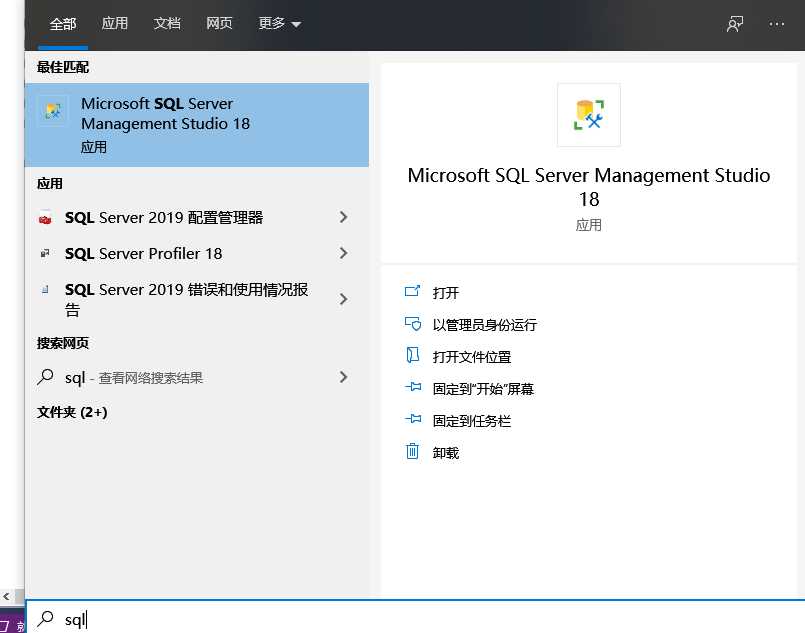Click the Microsoft SQL Server Management Studio 18 preview title
805x633 pixels.
(588, 187)
